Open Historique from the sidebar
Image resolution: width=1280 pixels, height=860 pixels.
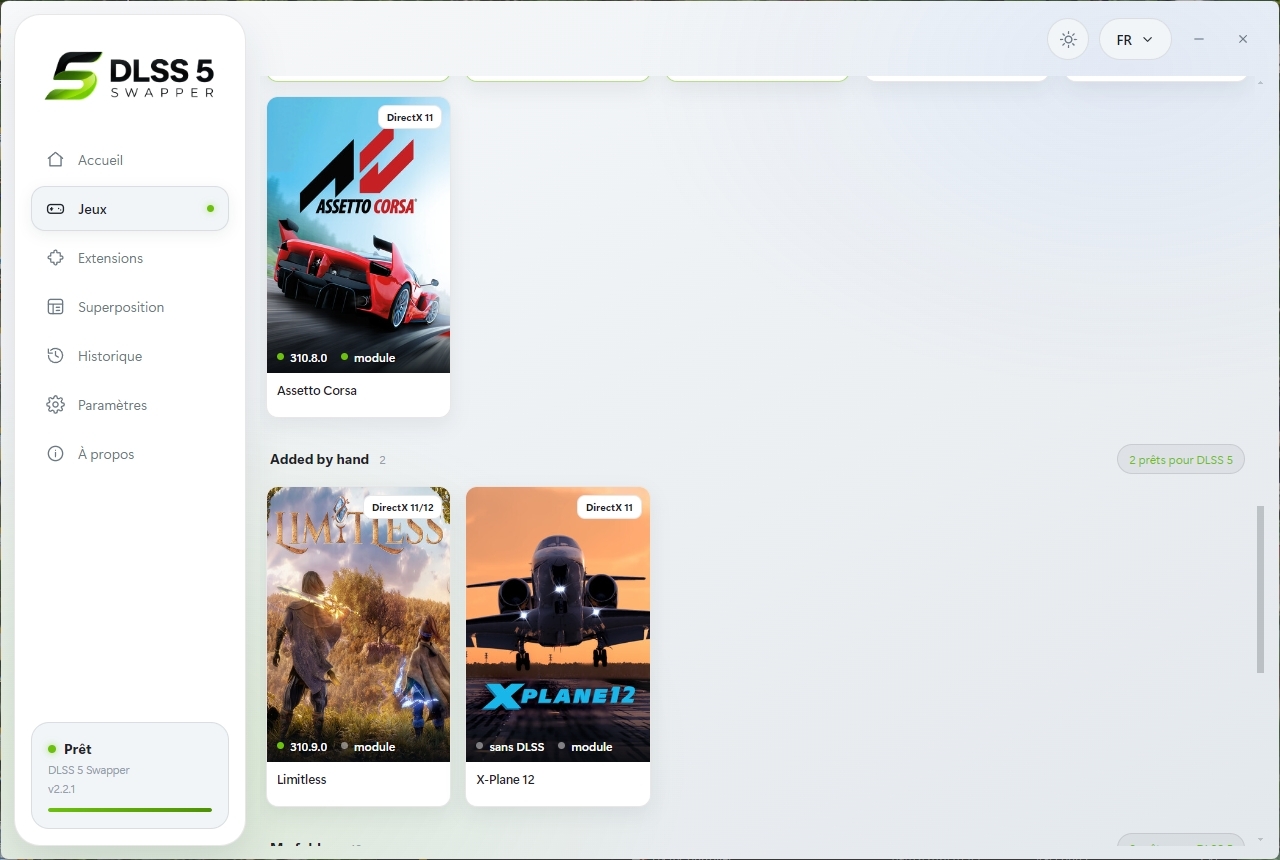130,356
